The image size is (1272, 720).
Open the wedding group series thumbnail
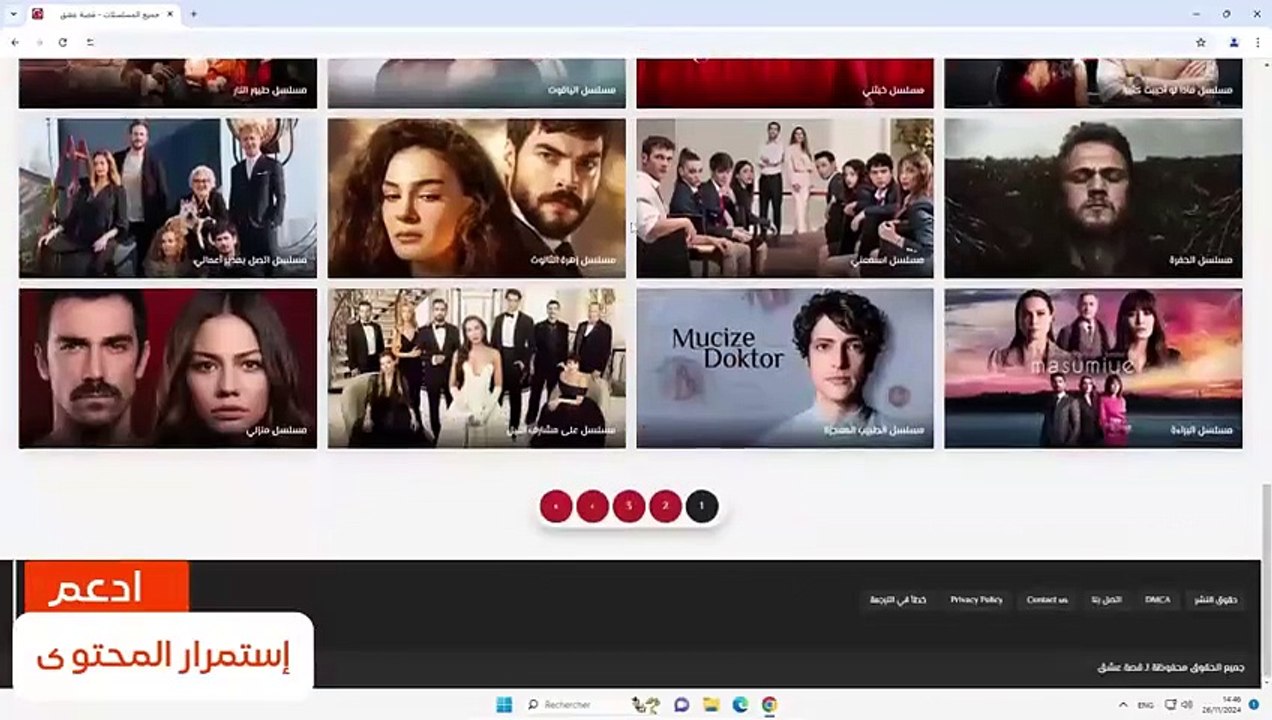click(477, 368)
